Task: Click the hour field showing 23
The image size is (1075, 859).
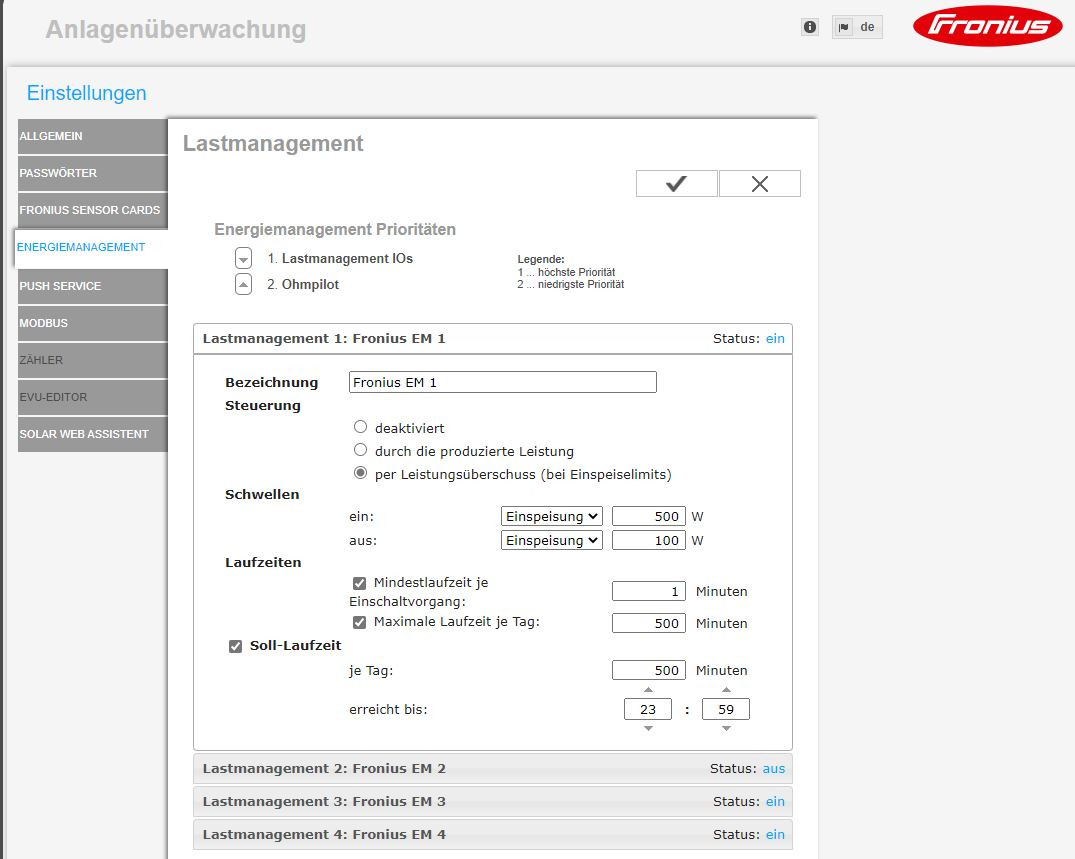Action: click(648, 710)
